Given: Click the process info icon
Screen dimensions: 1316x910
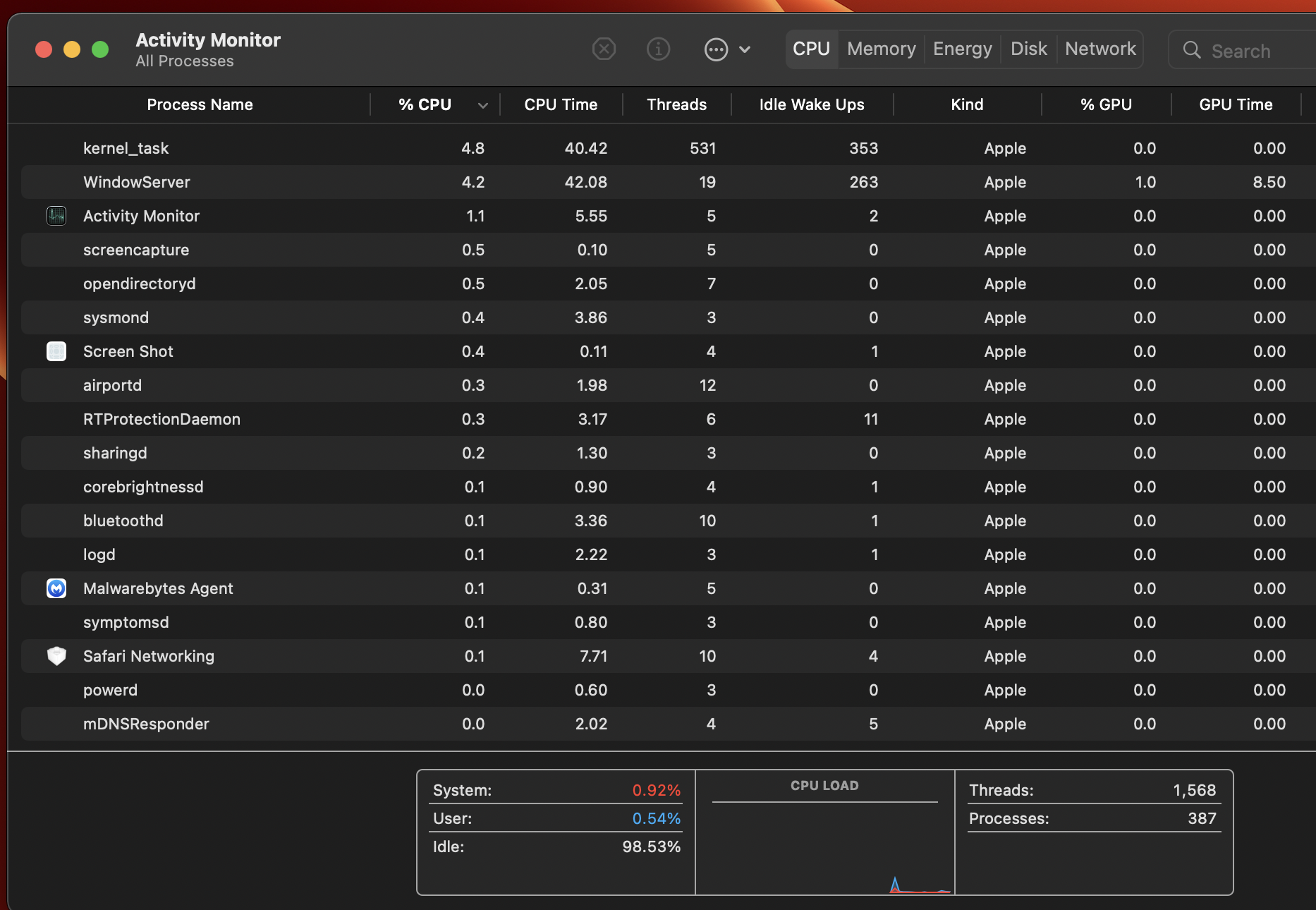Looking at the screenshot, I should point(658,49).
